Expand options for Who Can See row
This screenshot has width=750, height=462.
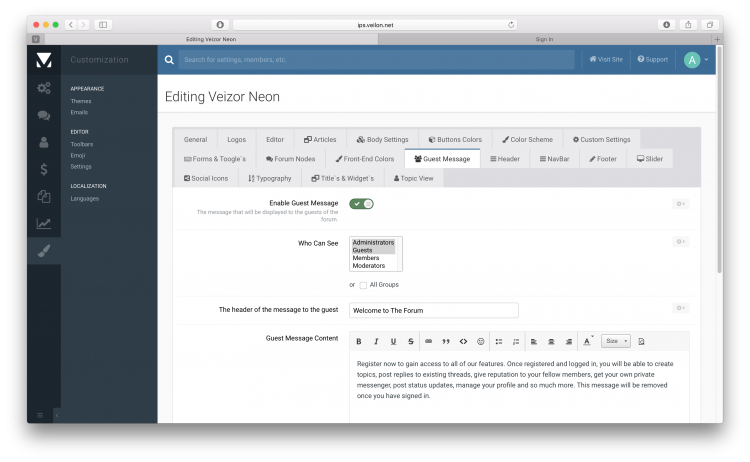pyautogui.click(x=681, y=242)
